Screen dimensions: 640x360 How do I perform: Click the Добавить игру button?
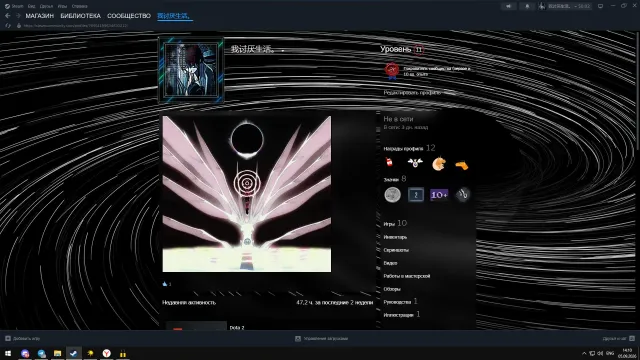pos(22,338)
